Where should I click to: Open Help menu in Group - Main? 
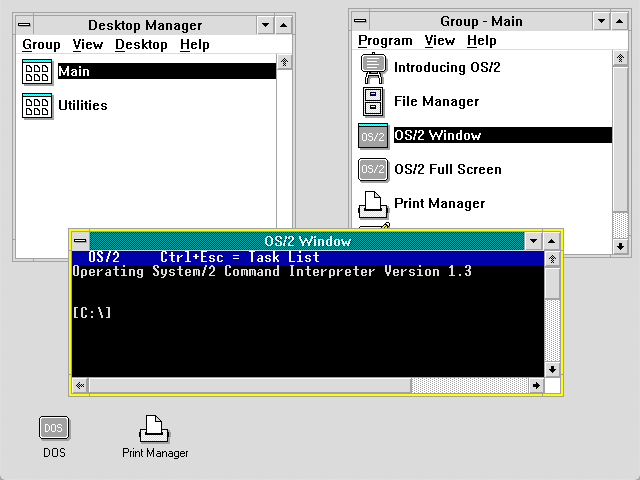[482, 40]
